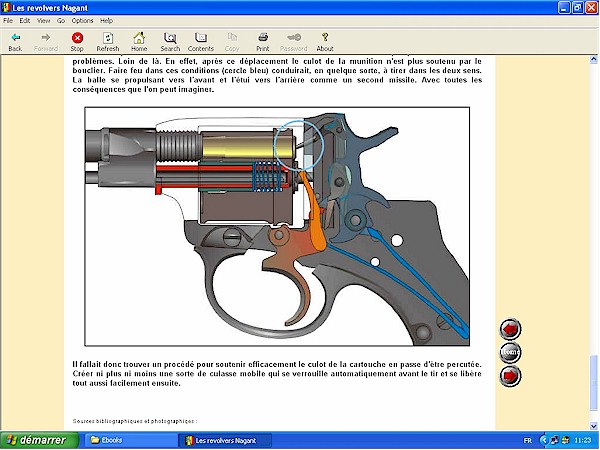Screen dimensions: 600x450
Task: Go to previous page with red left arrow
Action: [510, 329]
